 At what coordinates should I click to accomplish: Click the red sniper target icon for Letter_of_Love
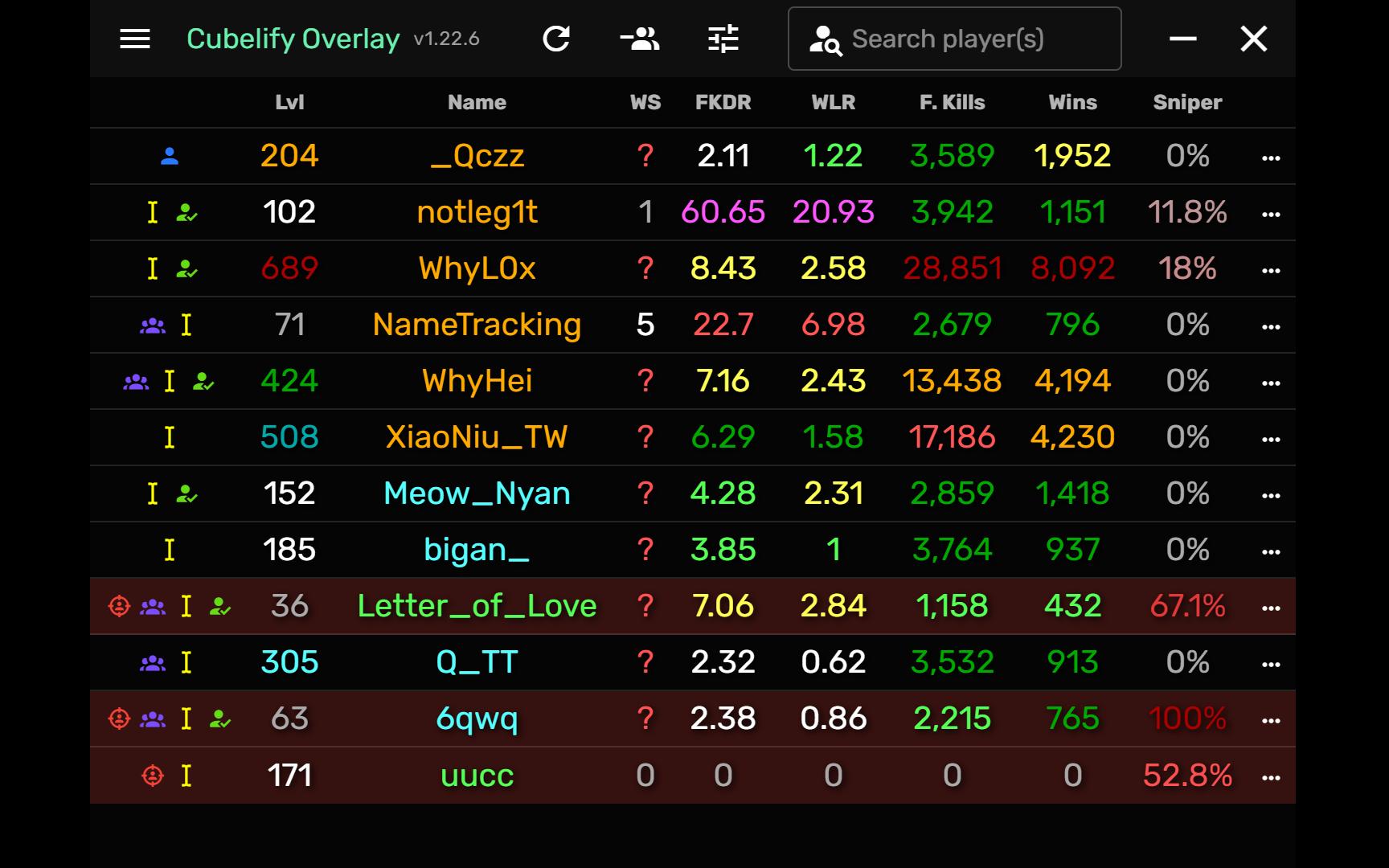pyautogui.click(x=119, y=606)
